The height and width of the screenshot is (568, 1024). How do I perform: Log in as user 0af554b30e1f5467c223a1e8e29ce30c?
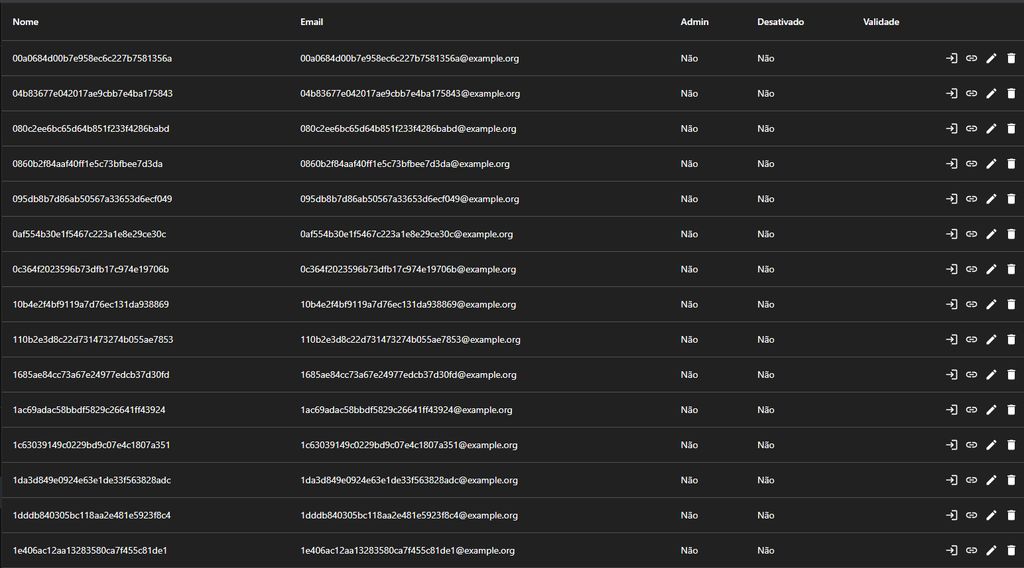tap(952, 234)
